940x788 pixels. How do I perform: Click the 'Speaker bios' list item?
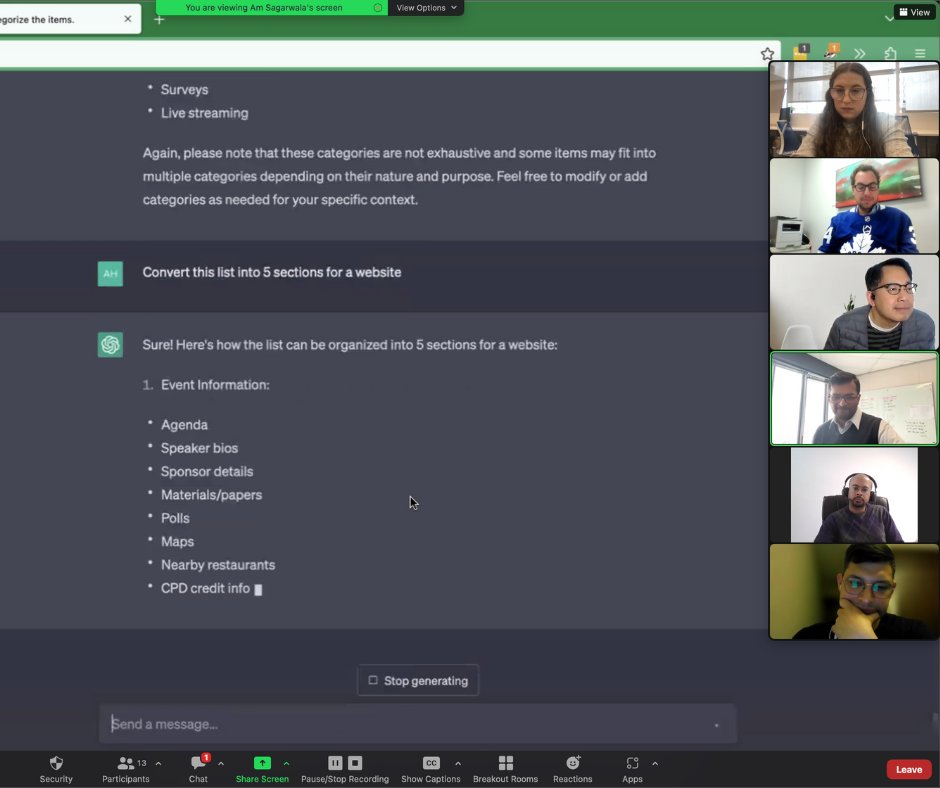[199, 448]
